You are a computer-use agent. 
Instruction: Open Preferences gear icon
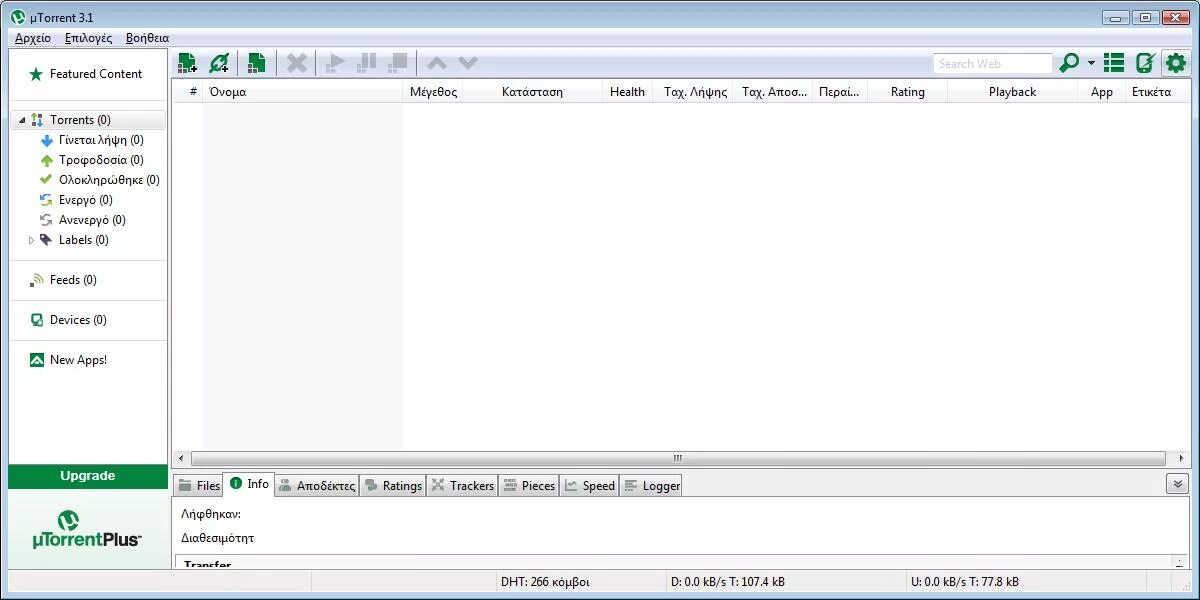(1176, 63)
